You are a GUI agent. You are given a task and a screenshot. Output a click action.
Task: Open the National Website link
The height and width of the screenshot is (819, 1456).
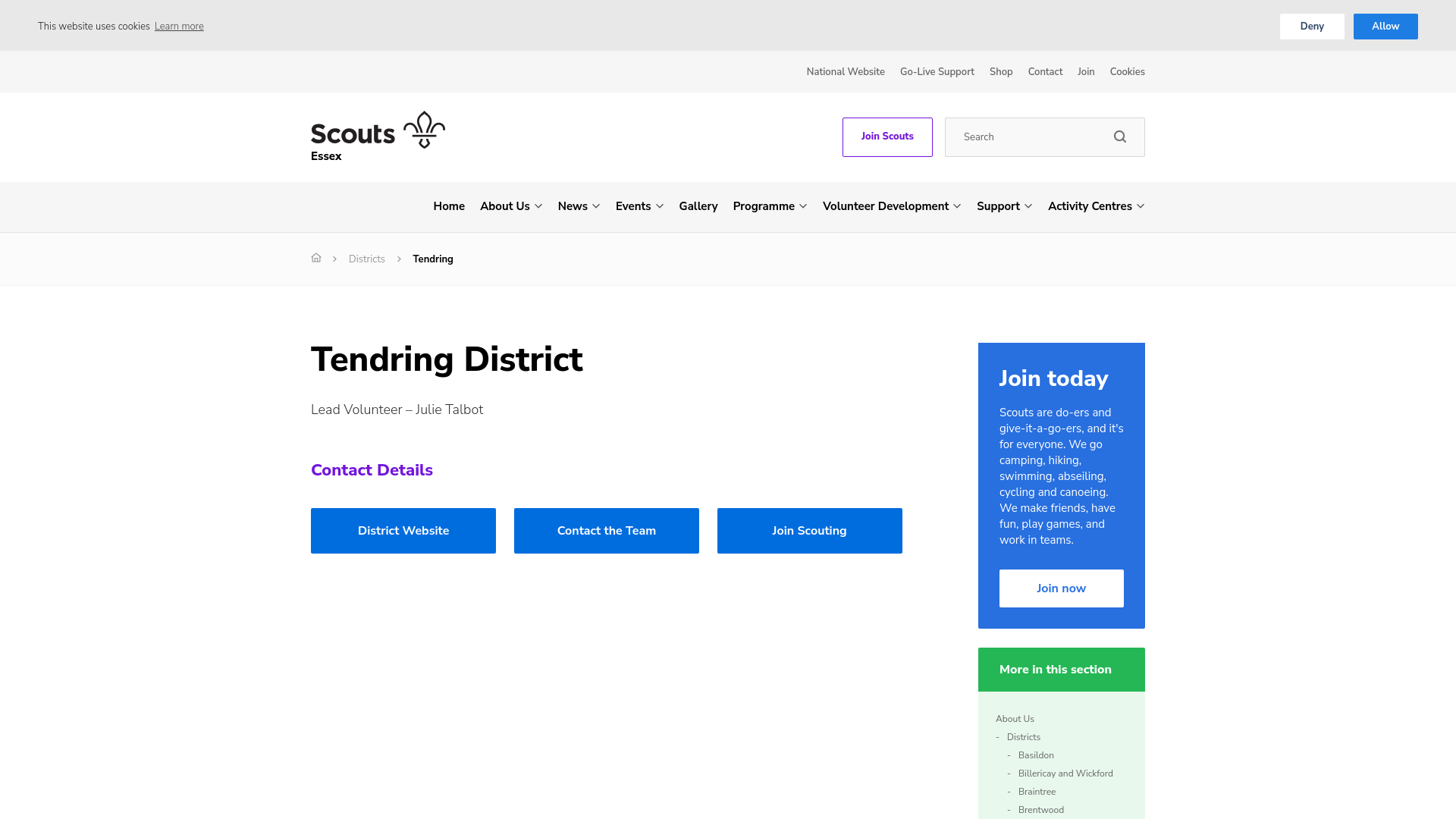[x=846, y=72]
